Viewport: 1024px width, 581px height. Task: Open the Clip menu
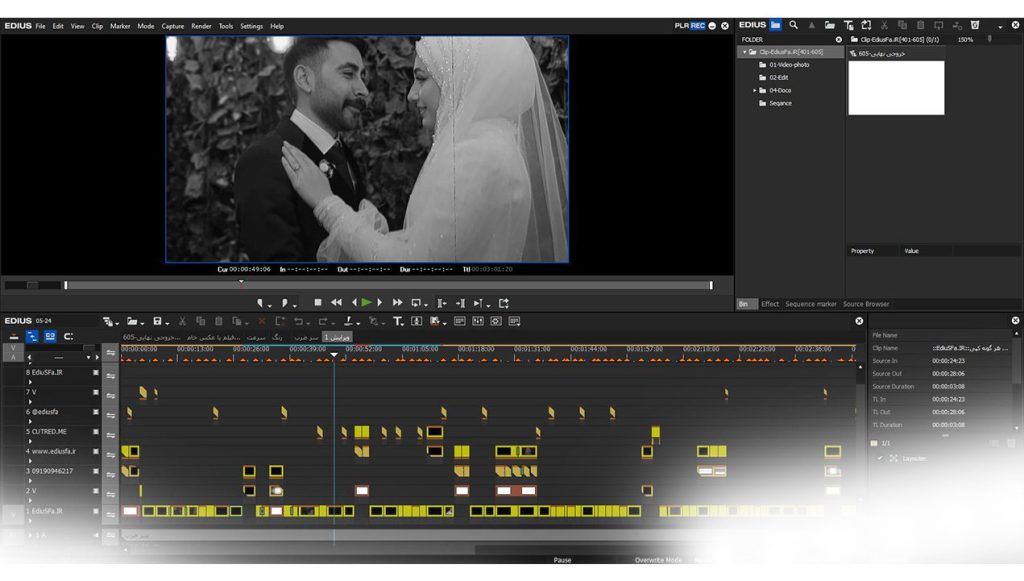[97, 26]
